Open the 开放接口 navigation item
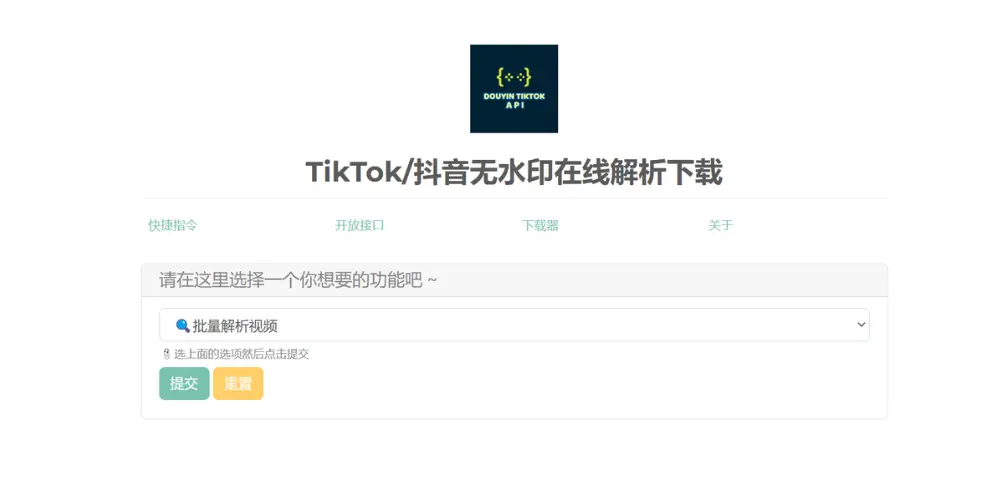This screenshot has height=500, width=1000. pos(360,225)
